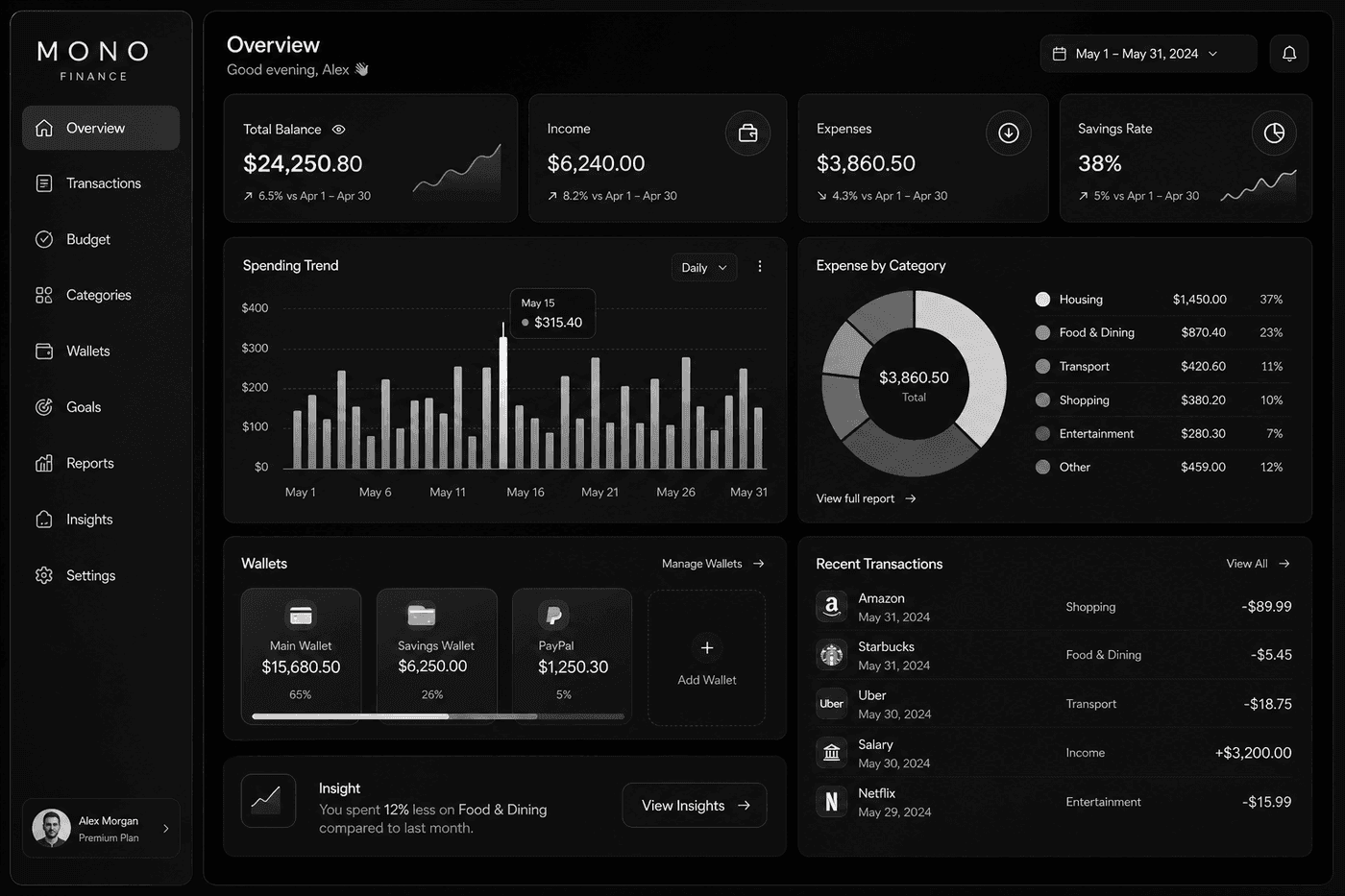This screenshot has width=1345, height=896.
Task: Select the Food & Dining legend color dot
Action: pos(1042,332)
